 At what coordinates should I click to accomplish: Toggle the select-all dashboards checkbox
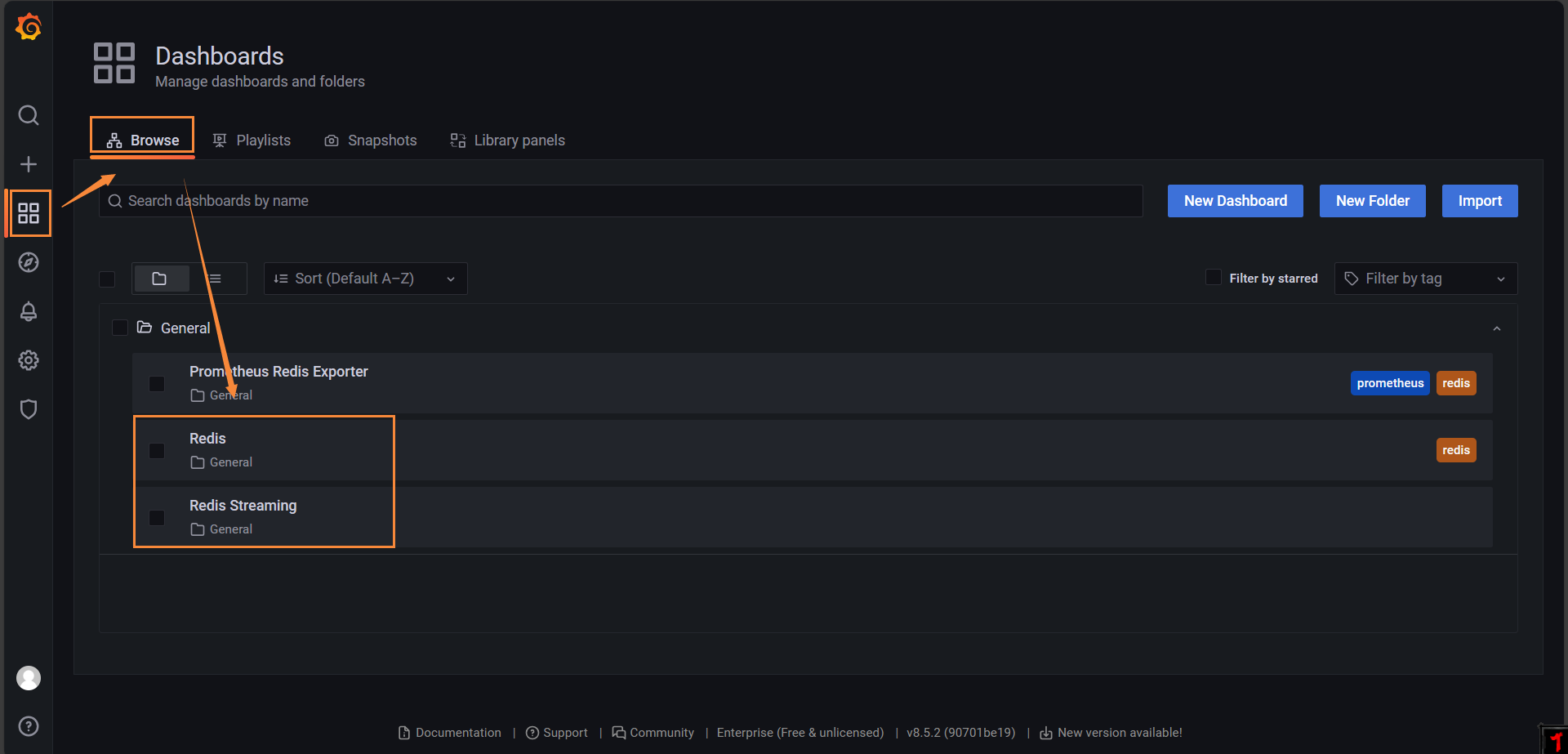click(x=107, y=279)
